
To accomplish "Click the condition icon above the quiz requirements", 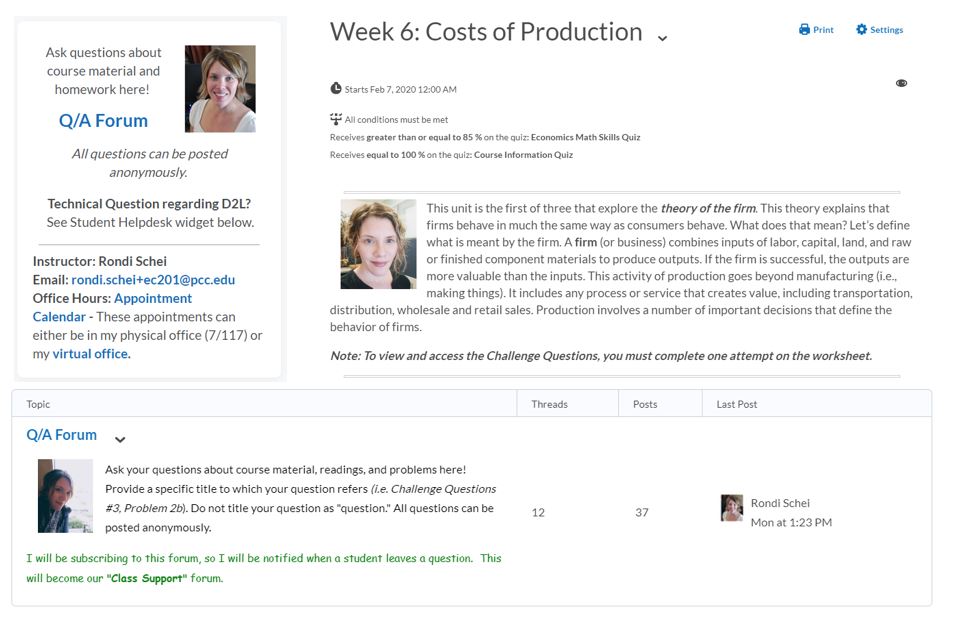I will pos(334,118).
